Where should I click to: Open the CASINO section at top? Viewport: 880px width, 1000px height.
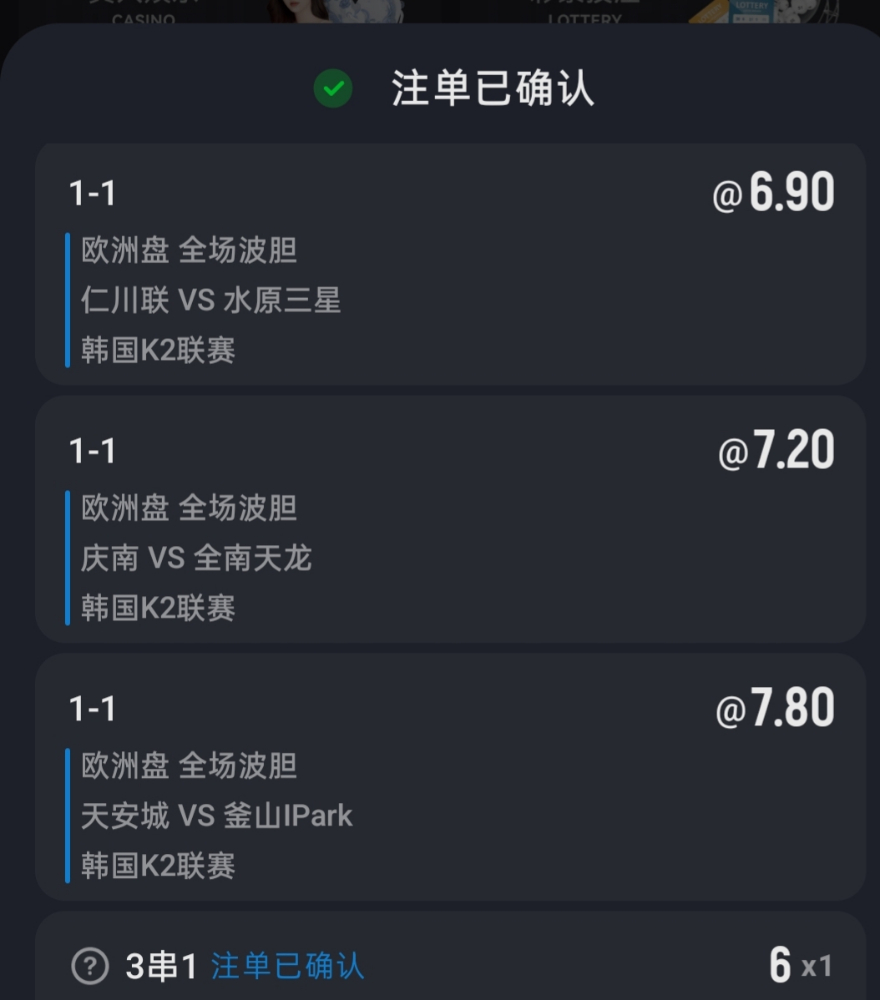[143, 14]
